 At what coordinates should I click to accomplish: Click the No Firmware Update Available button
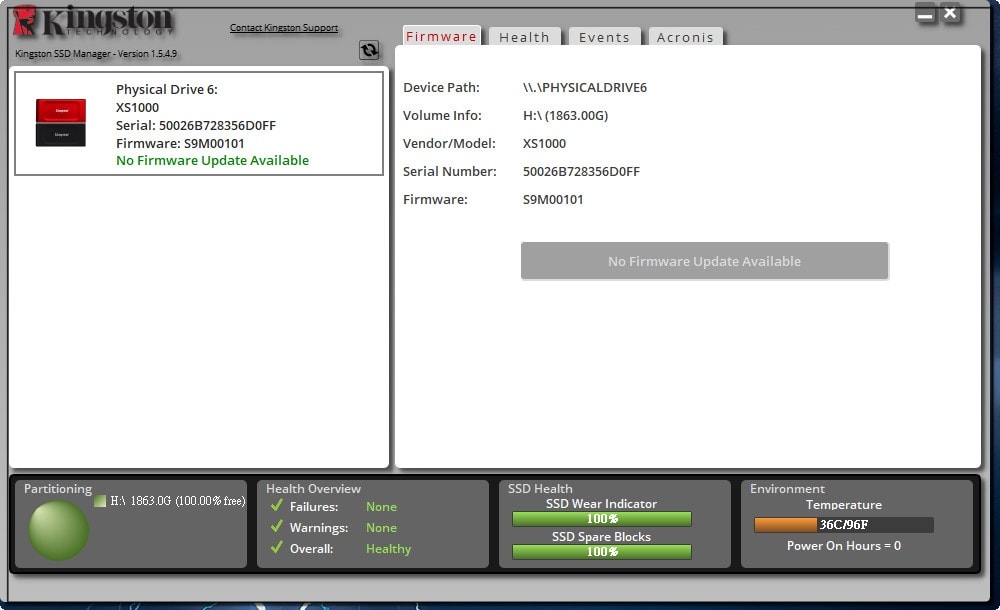click(x=705, y=260)
